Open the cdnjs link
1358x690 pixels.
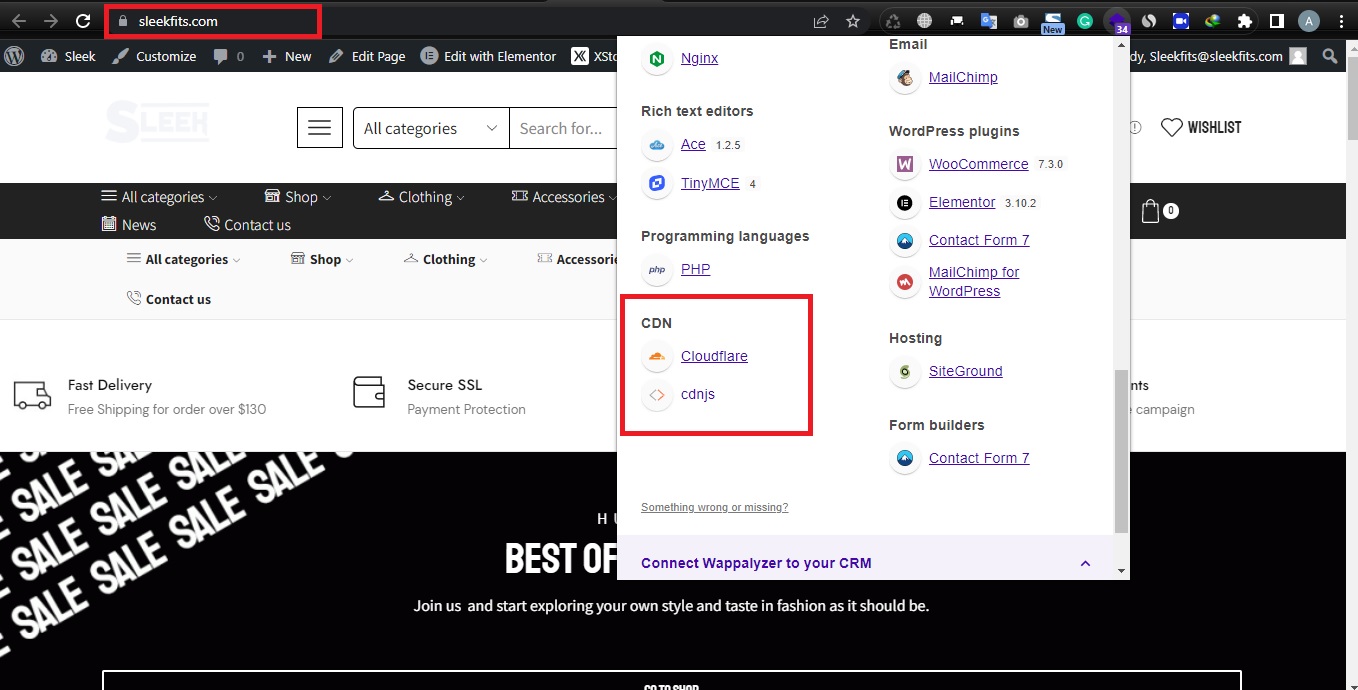pyautogui.click(x=698, y=394)
